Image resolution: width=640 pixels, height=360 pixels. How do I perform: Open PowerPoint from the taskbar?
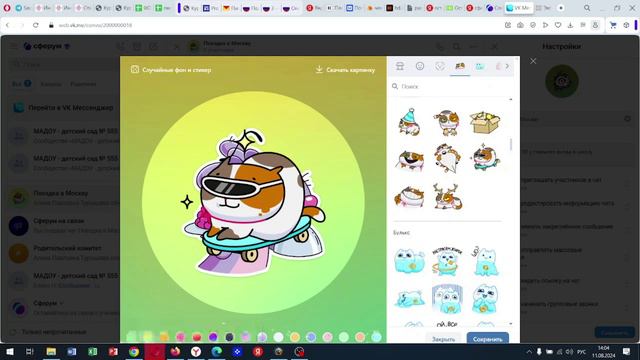[x=113, y=351]
